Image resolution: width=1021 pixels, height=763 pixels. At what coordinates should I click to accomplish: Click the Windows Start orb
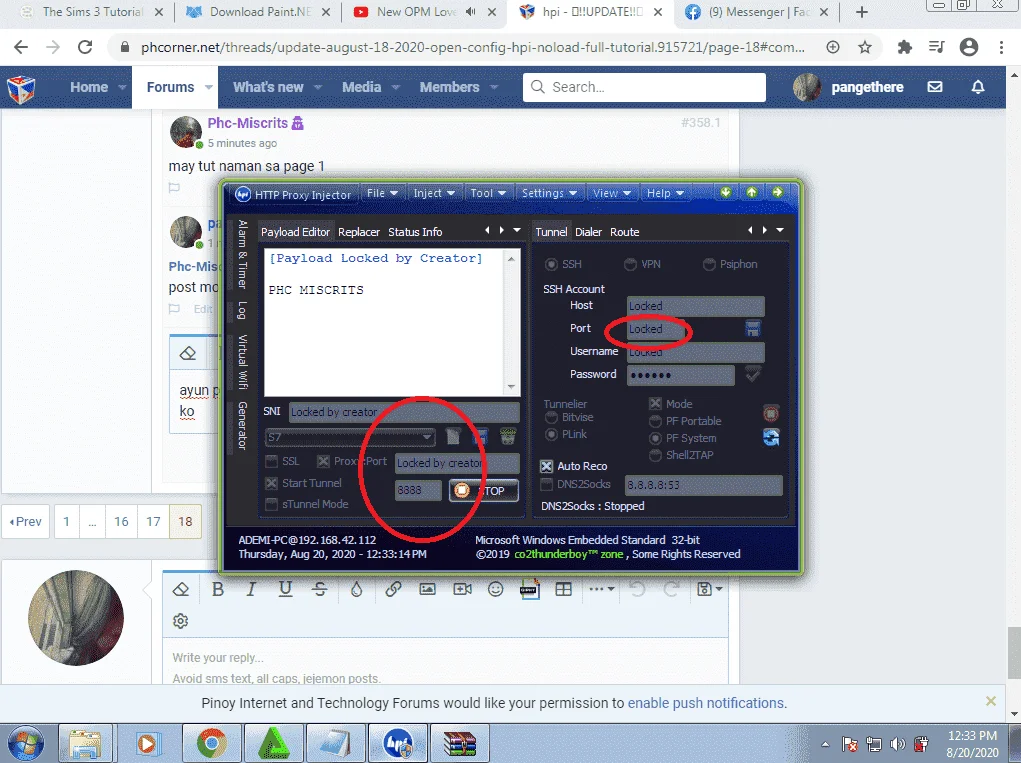coord(25,743)
